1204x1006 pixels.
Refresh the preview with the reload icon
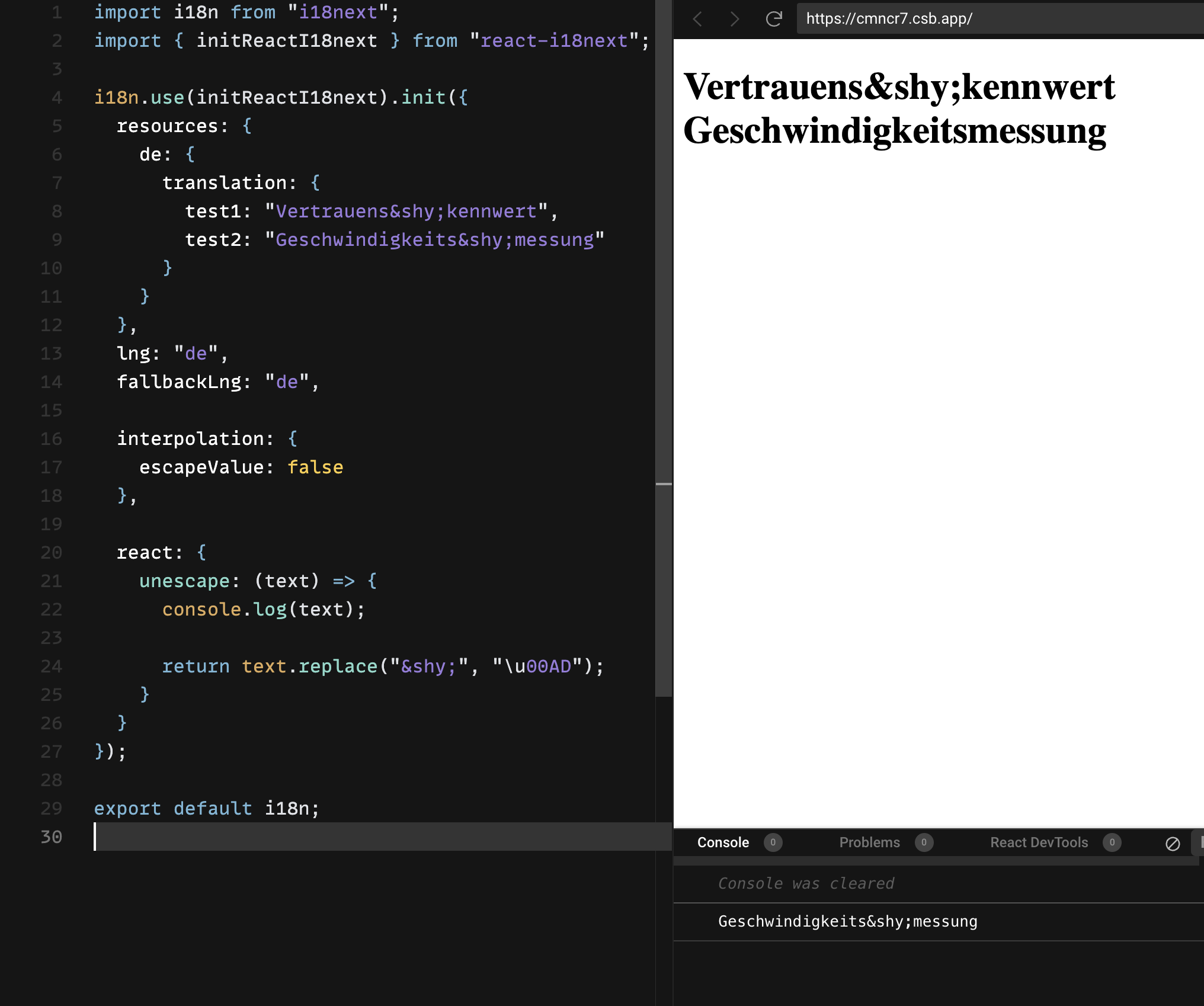coord(774,19)
